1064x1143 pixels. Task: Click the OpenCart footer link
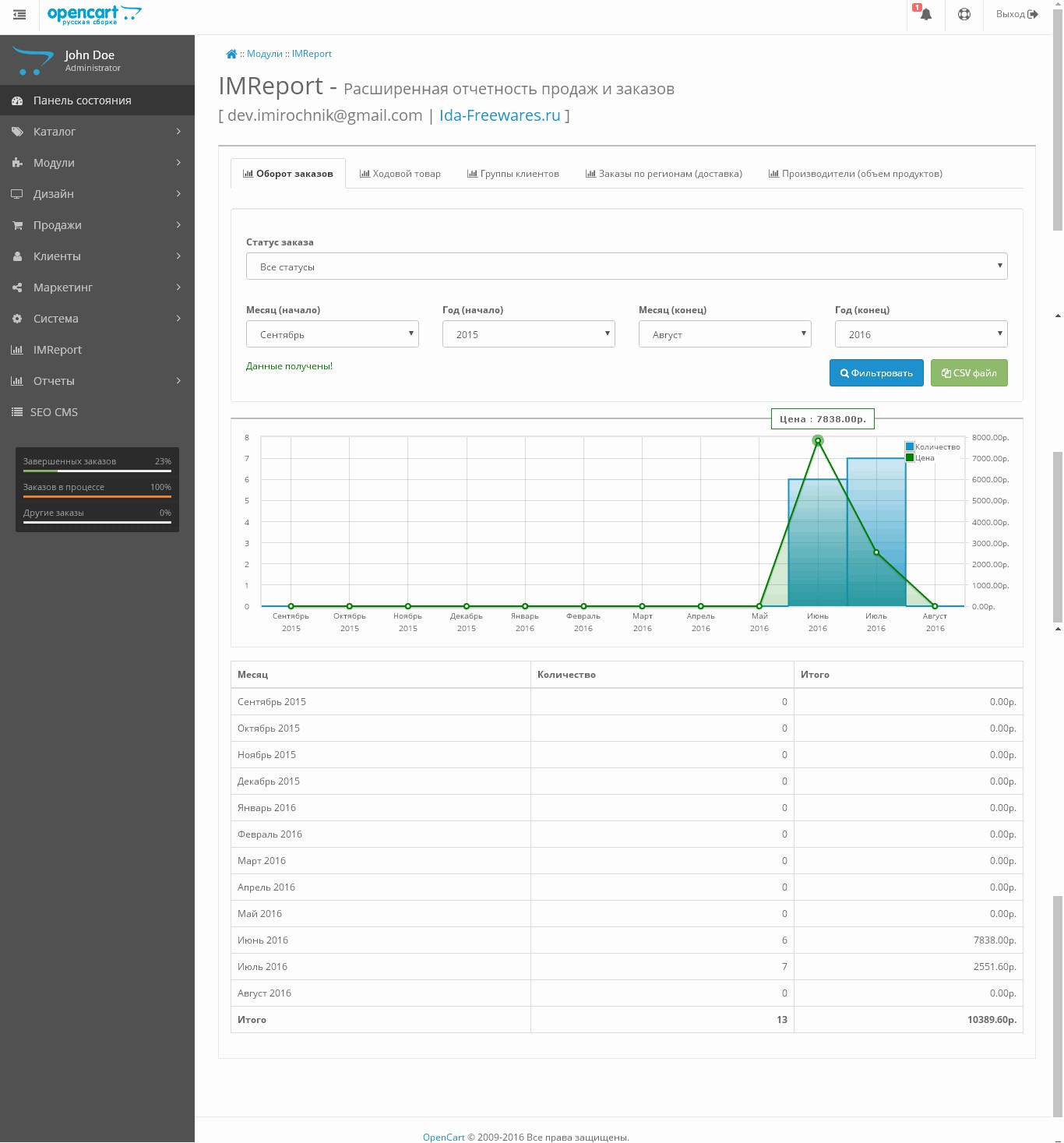[444, 1137]
